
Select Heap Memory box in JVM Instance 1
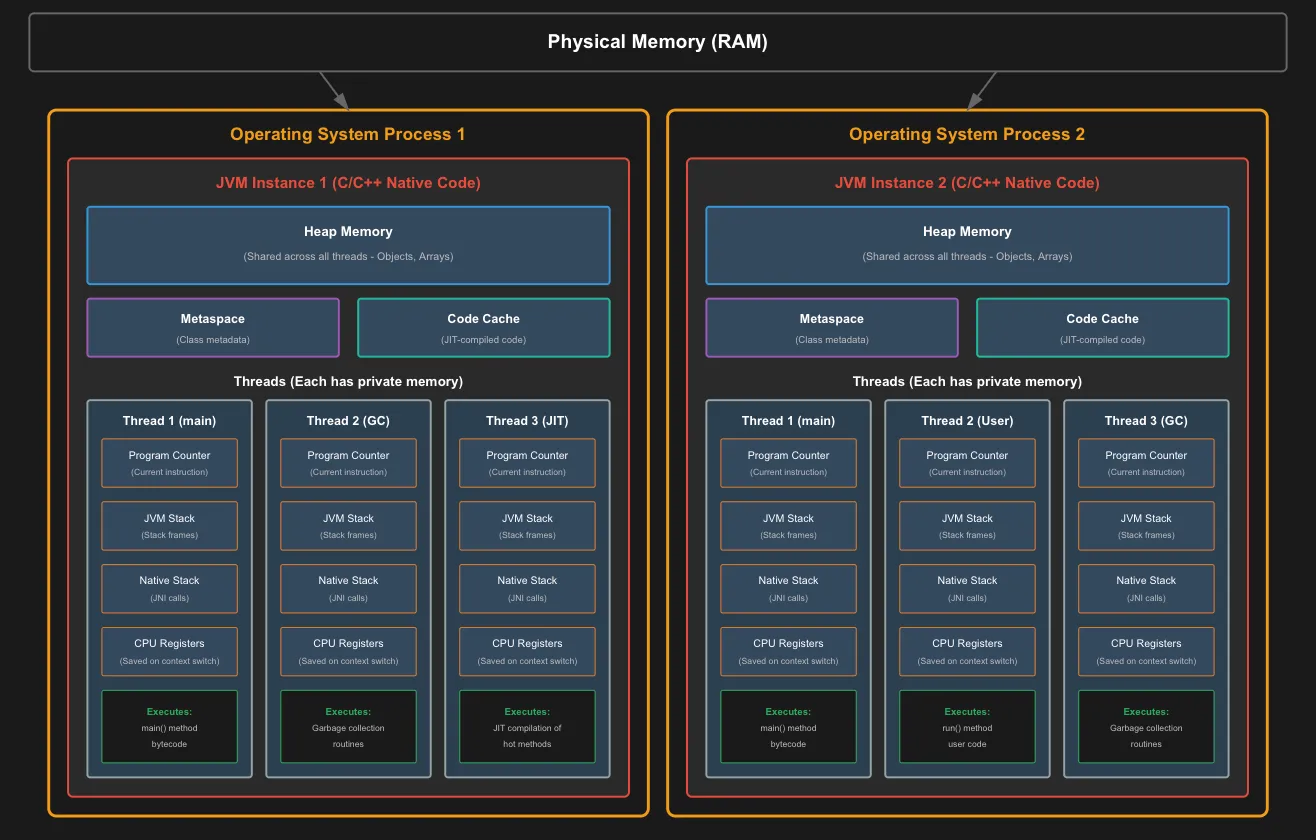(348, 245)
